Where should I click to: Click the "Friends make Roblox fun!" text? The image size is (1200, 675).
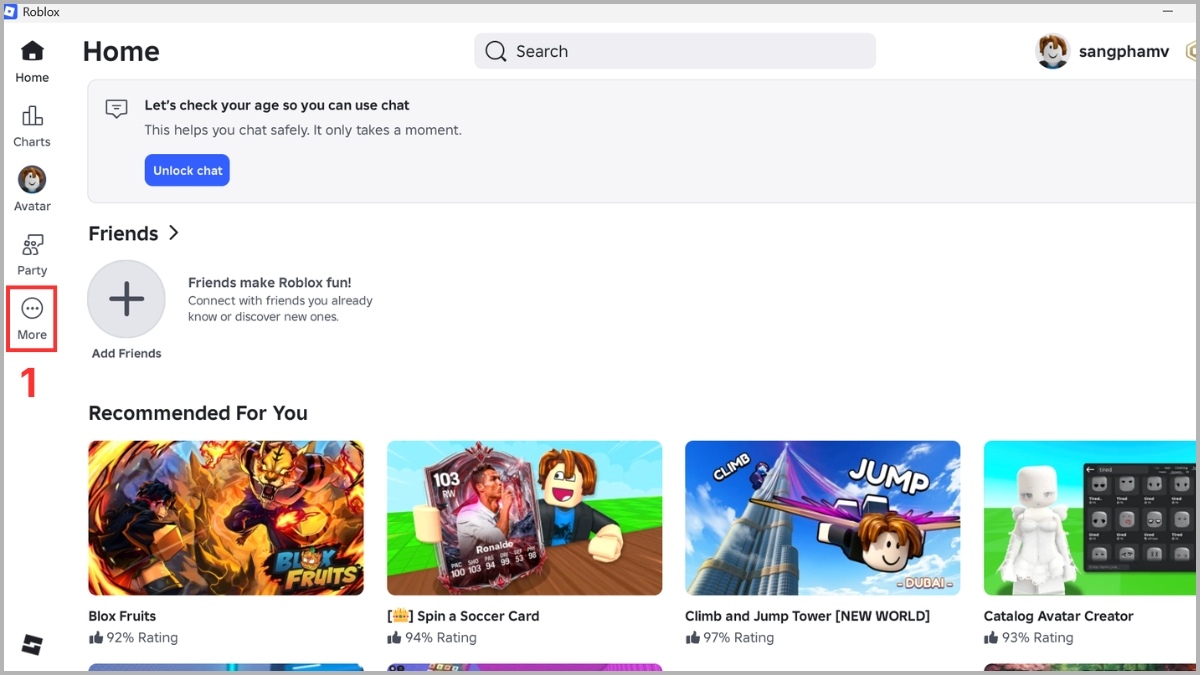click(270, 283)
